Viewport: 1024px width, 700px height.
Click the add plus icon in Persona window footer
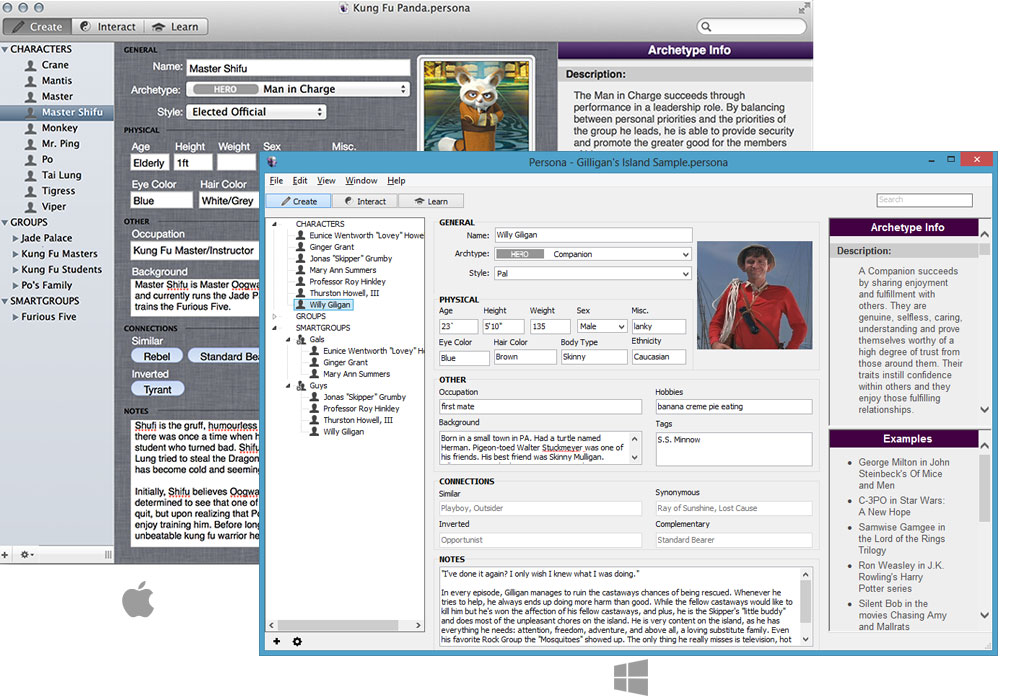[x=277, y=641]
